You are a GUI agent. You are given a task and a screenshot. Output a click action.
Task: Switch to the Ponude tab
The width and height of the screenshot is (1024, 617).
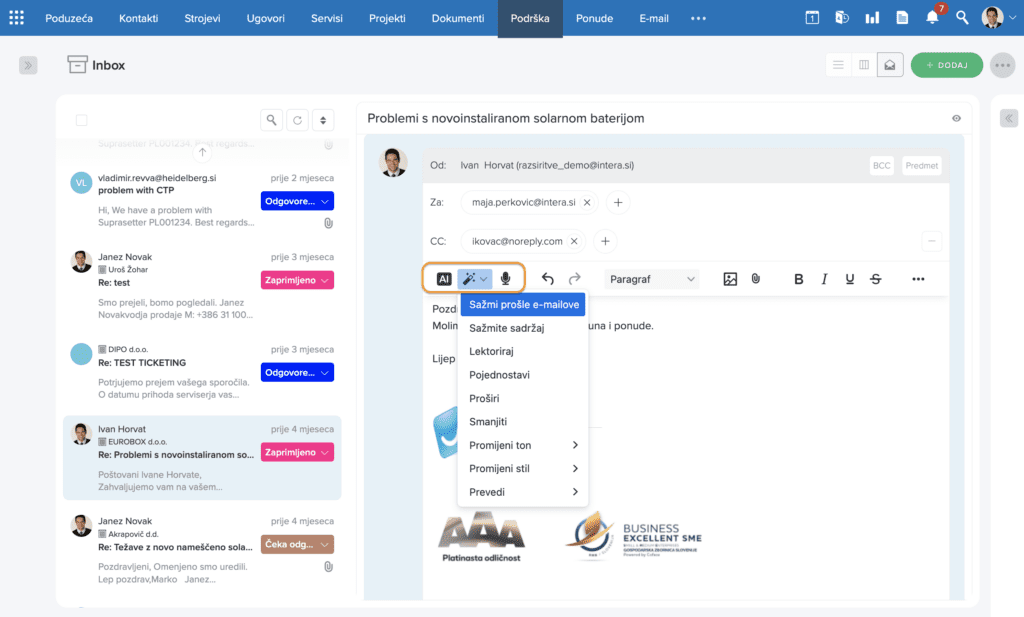click(x=593, y=18)
